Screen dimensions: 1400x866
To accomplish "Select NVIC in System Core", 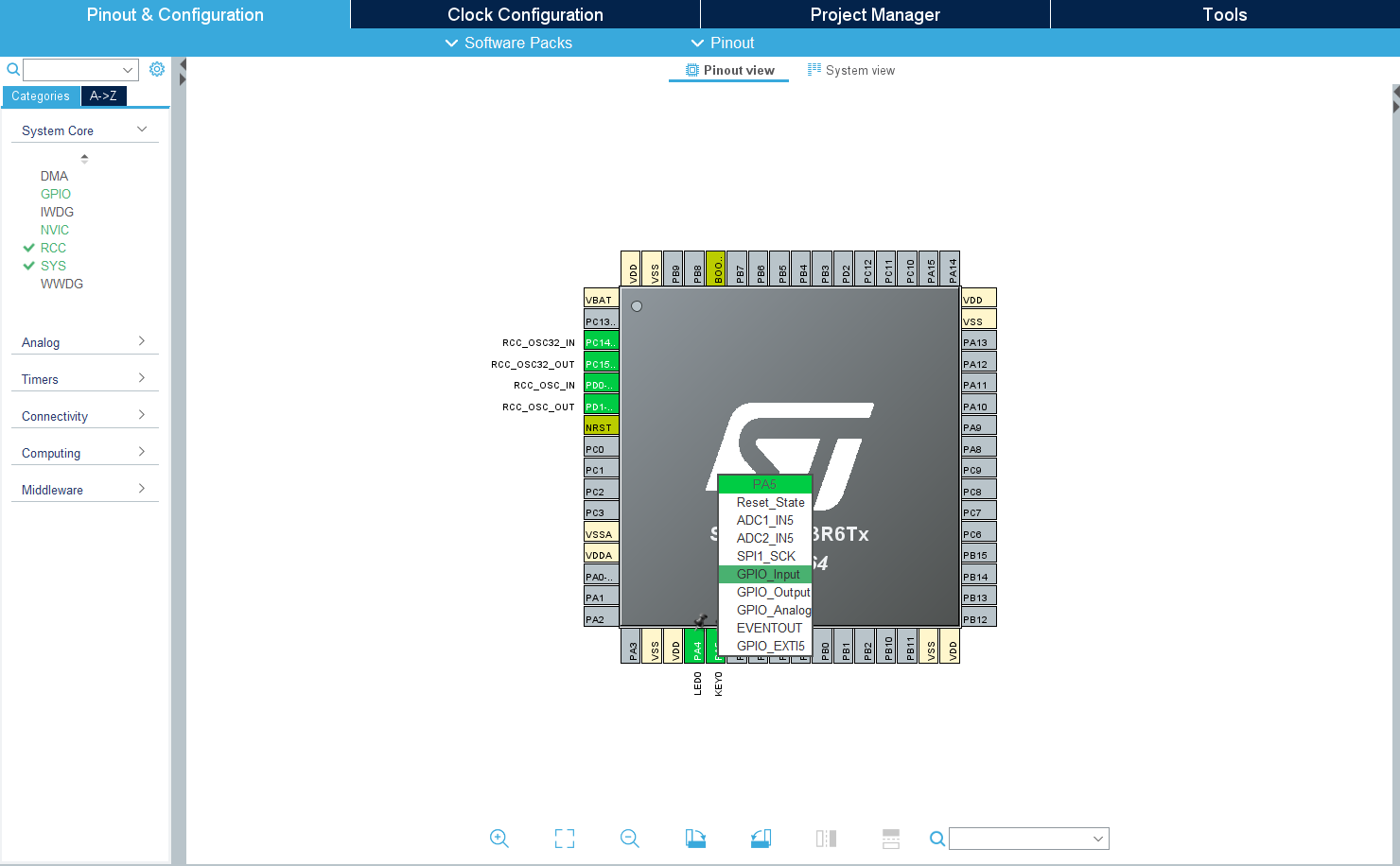I will tap(55, 230).
